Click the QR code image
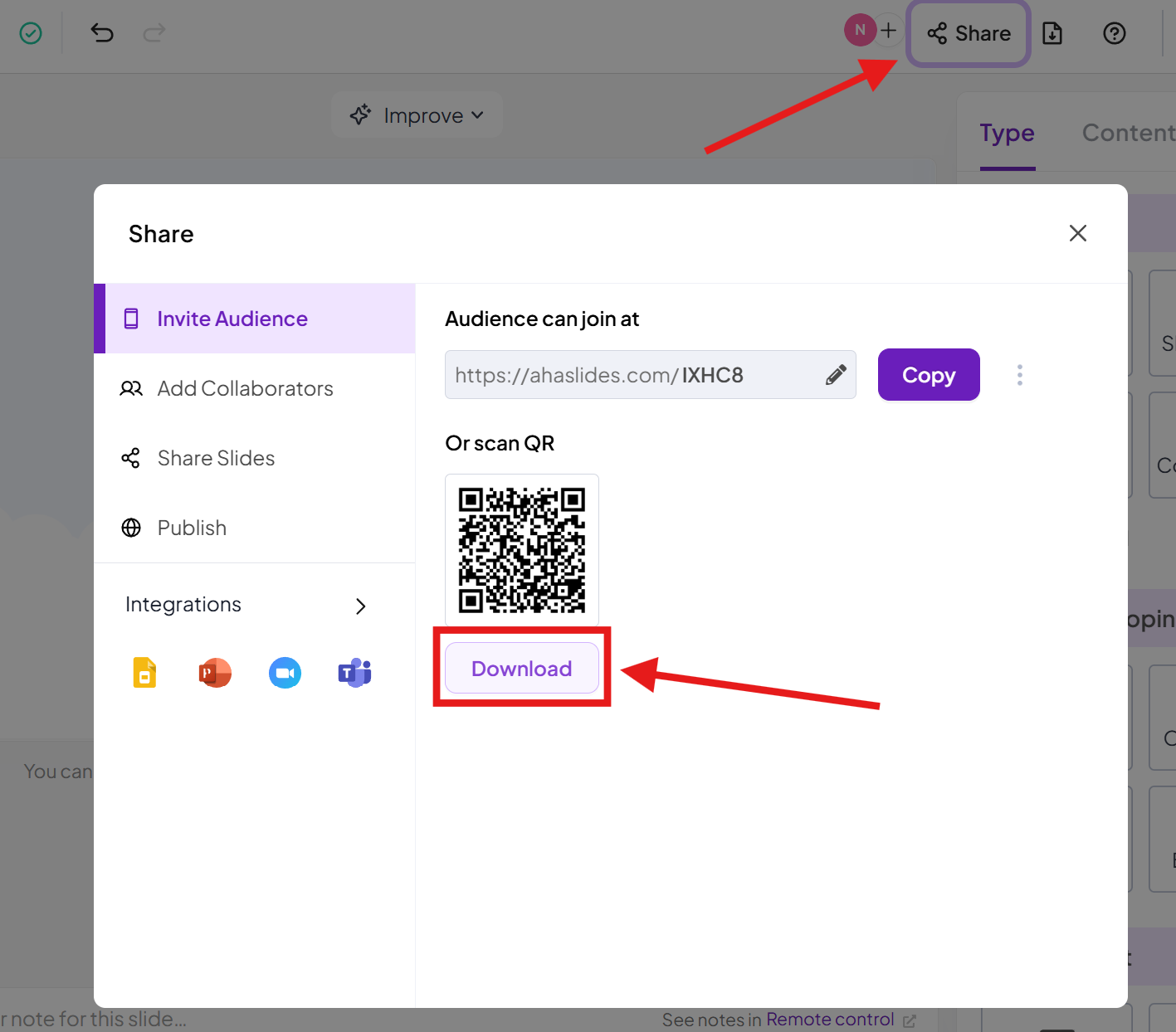 pyautogui.click(x=521, y=549)
